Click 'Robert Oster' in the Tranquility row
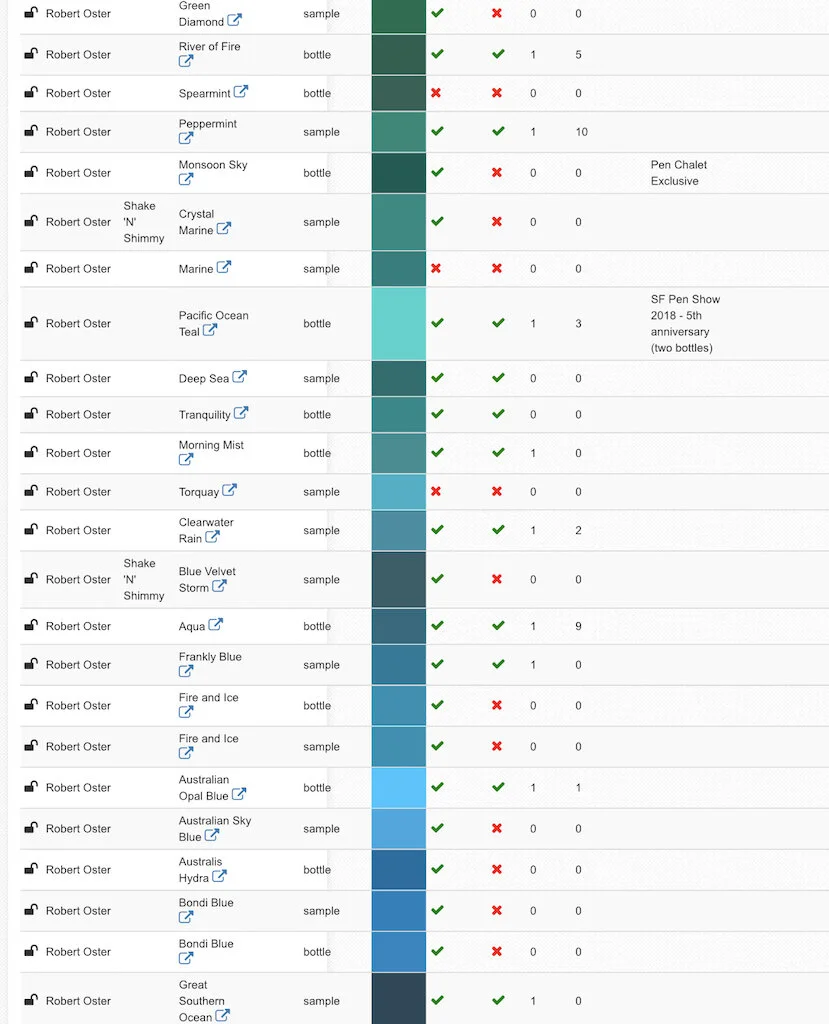Image resolution: width=829 pixels, height=1024 pixels. click(x=78, y=415)
